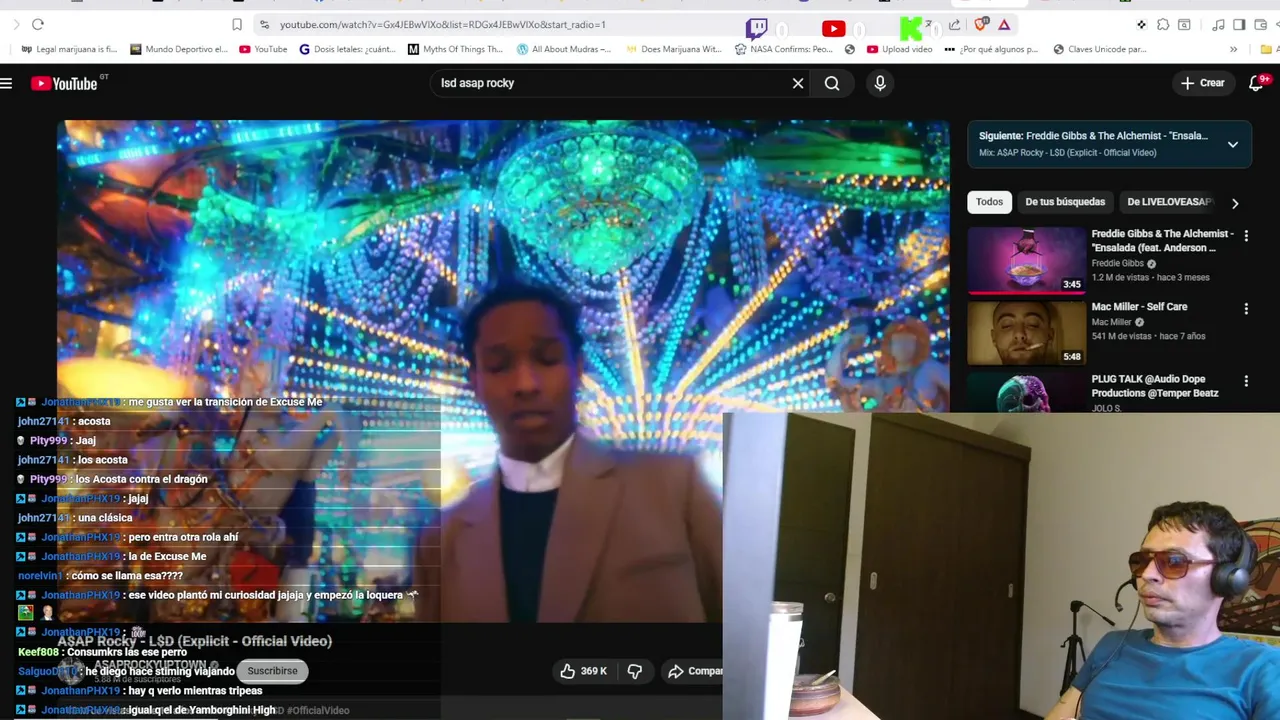
Task: Run search with the magnifier button
Action: point(832,84)
